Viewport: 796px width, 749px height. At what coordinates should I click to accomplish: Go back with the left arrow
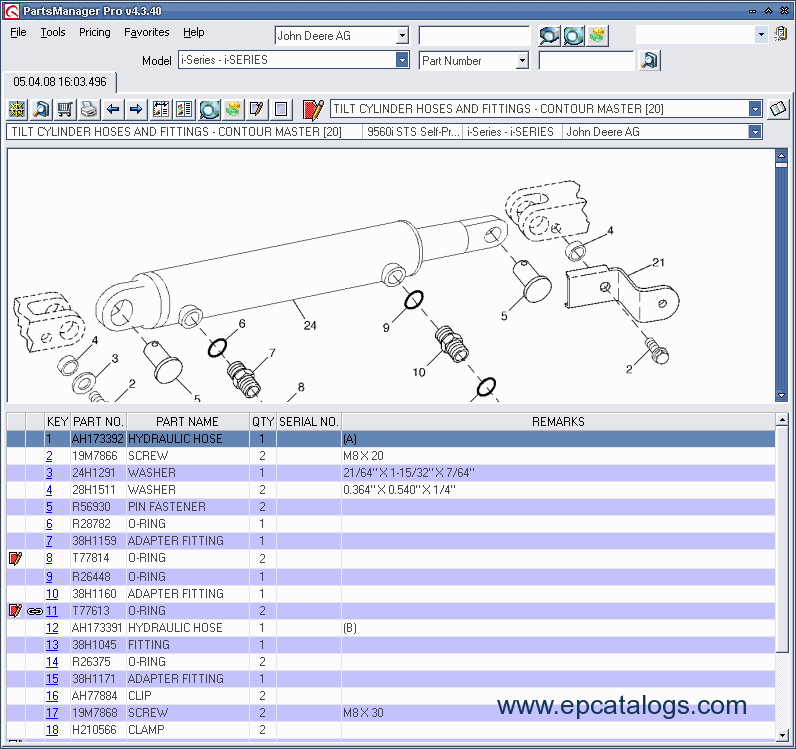pyautogui.click(x=113, y=109)
